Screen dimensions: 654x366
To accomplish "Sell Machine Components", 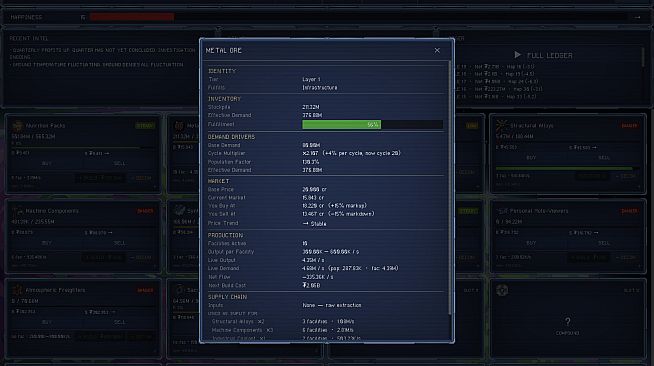I will [120, 243].
